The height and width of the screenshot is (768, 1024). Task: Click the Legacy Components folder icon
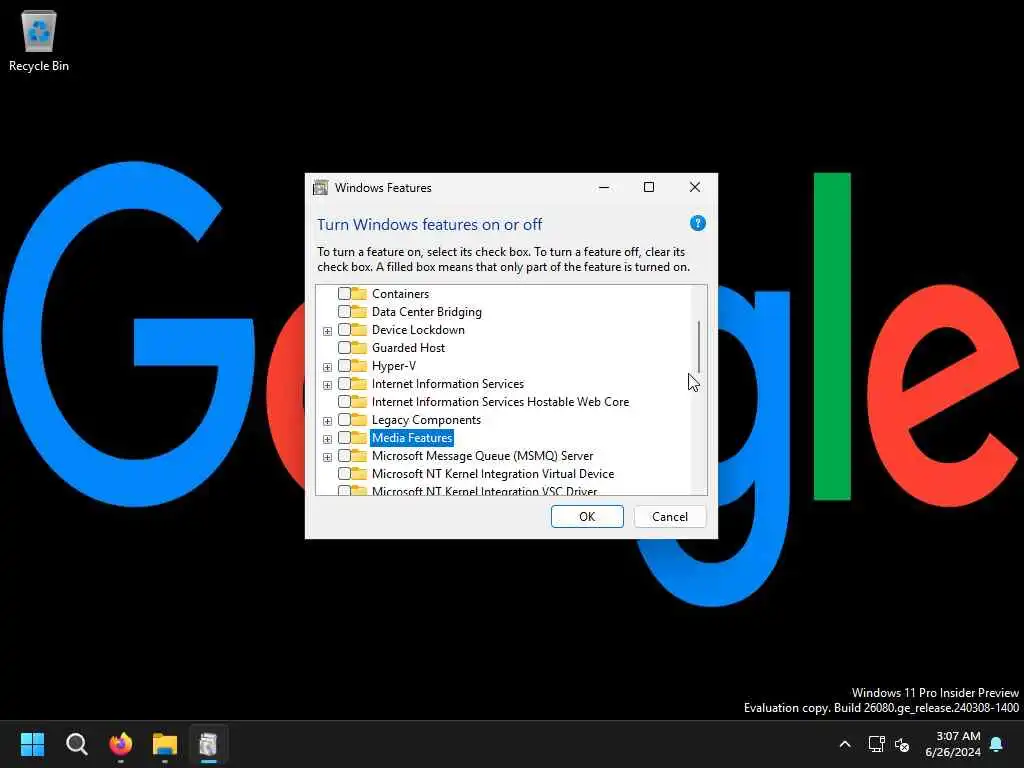[359, 419]
